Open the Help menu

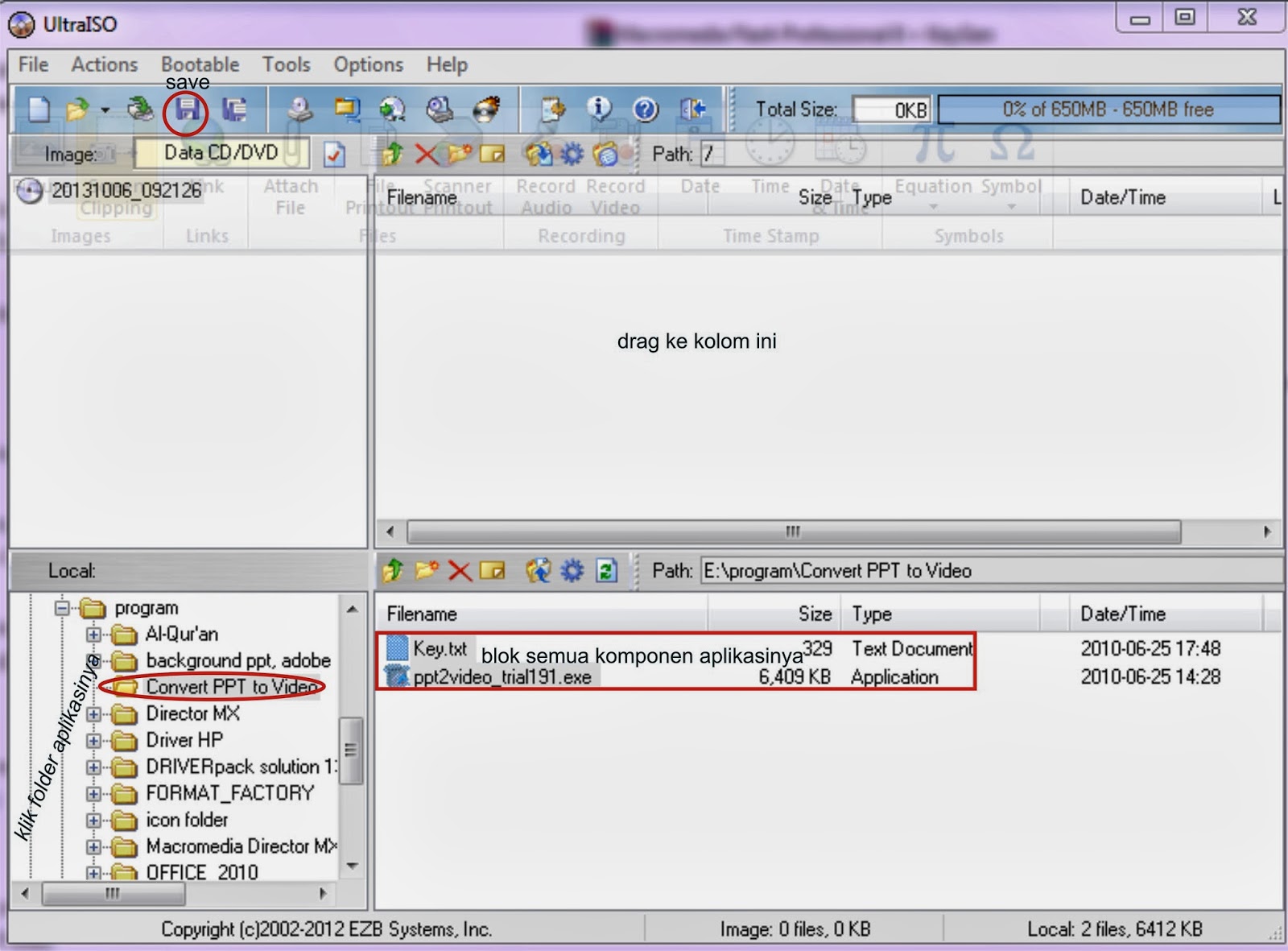pyautogui.click(x=447, y=64)
